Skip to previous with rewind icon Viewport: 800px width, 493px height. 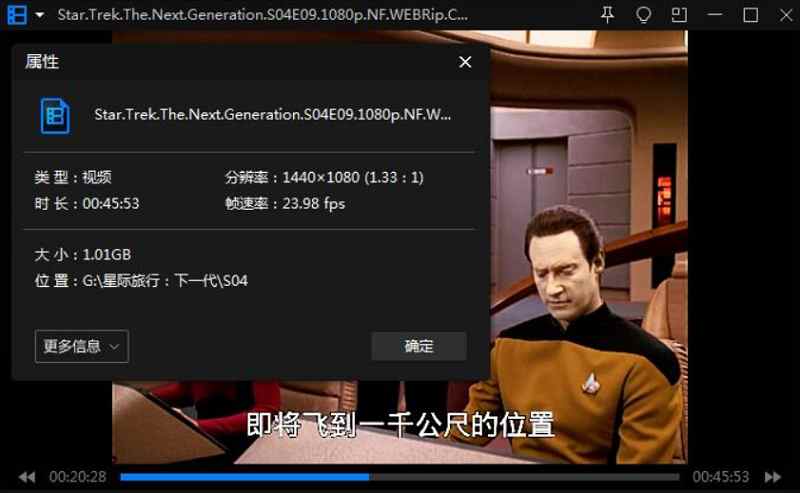click(27, 477)
